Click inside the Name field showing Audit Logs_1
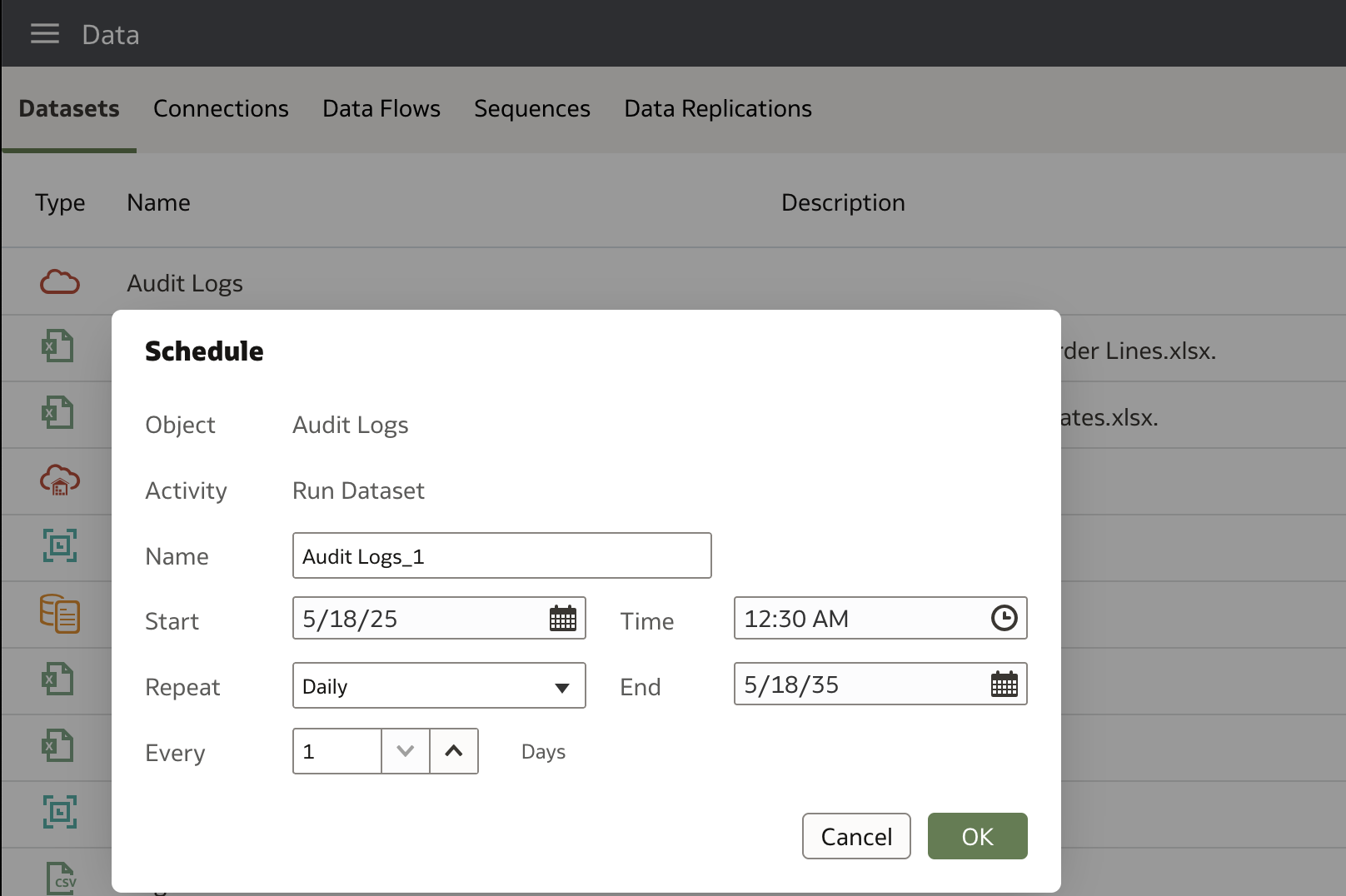The image size is (1346, 896). 501,555
